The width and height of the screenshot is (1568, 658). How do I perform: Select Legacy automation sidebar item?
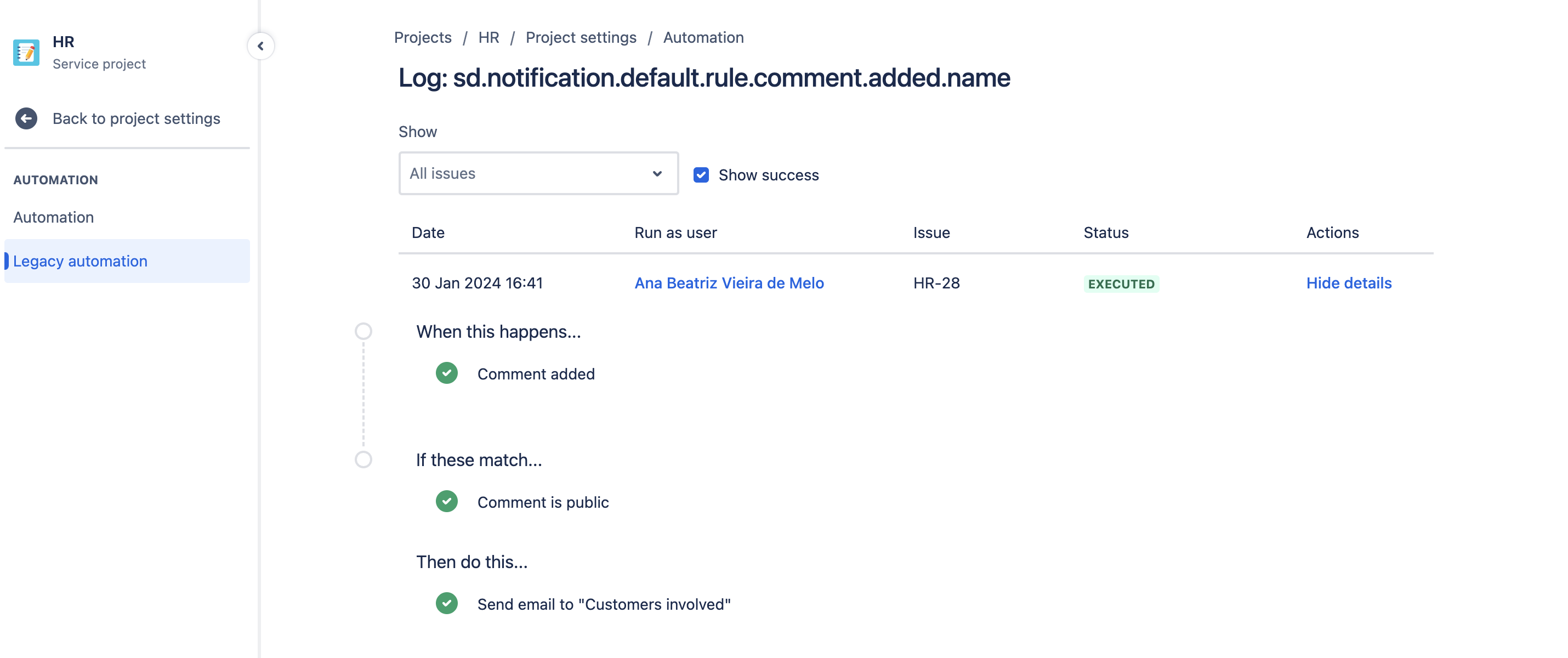(x=81, y=261)
